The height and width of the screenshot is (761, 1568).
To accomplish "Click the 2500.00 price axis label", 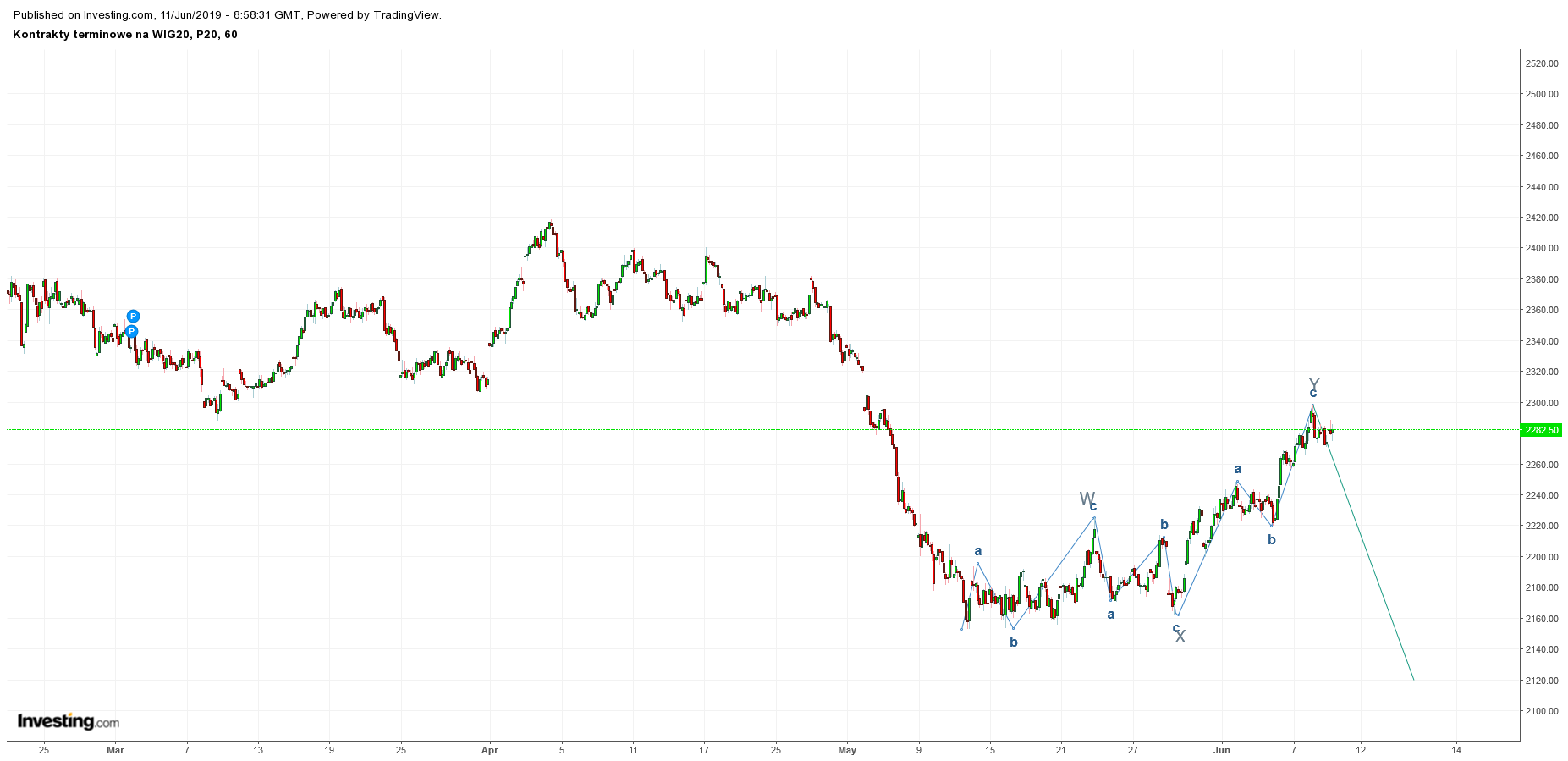I will coord(1542,94).
